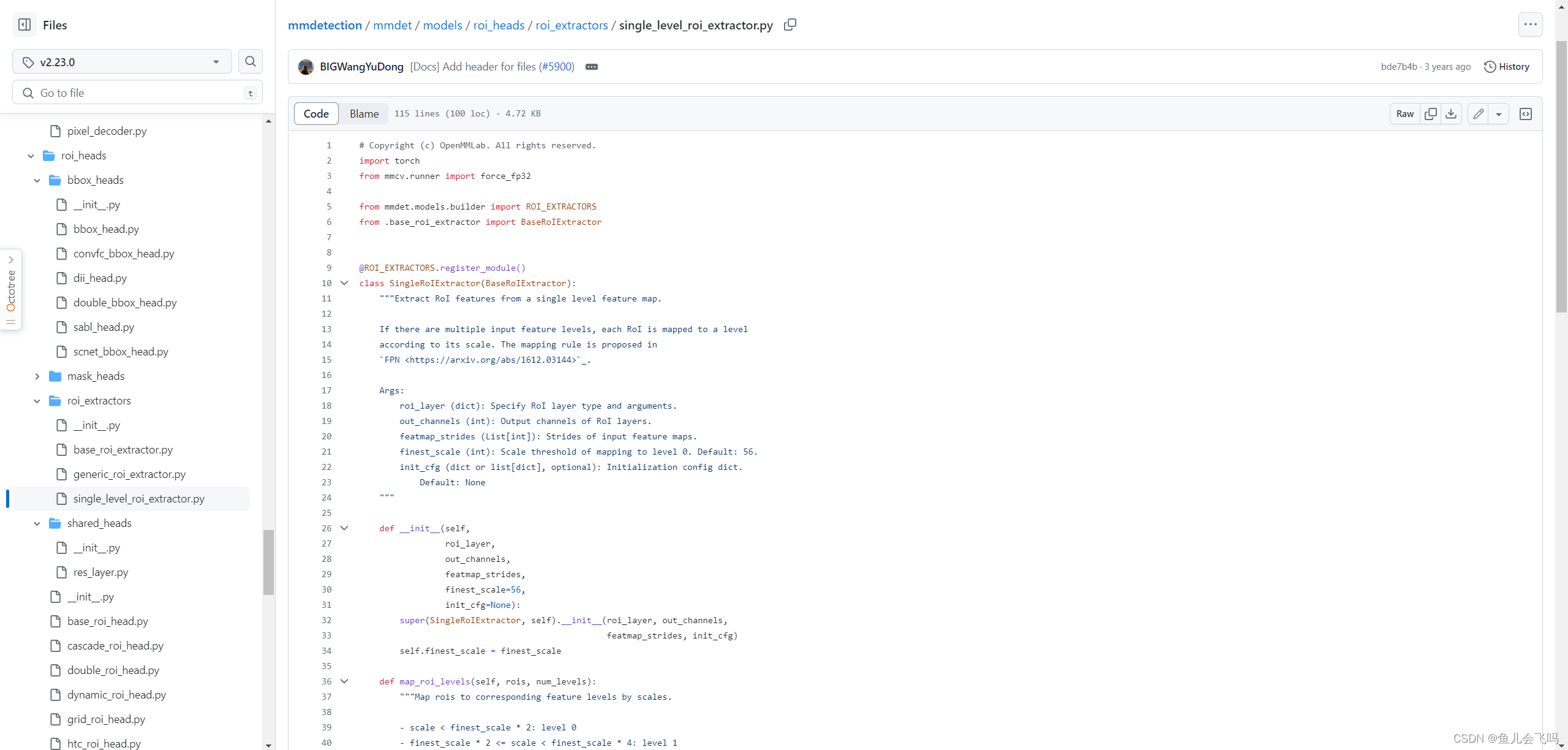Copy path of single_level_roi_extractor.py

[x=789, y=25]
